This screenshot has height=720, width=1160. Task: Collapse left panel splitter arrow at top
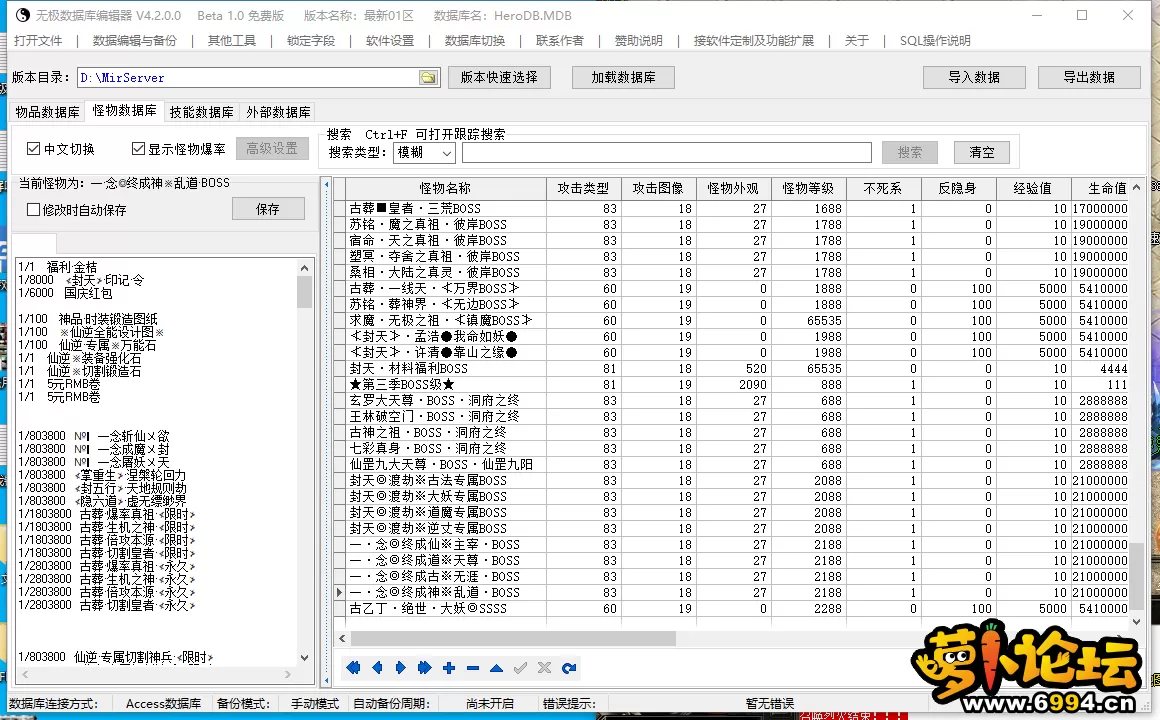click(x=326, y=184)
